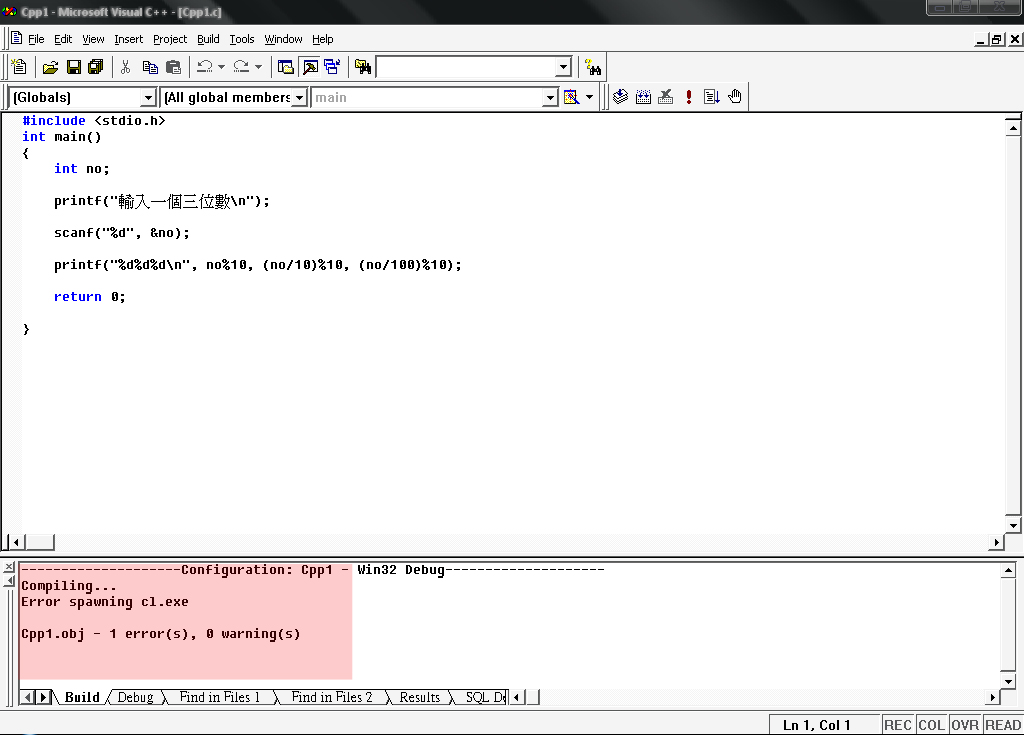Toggle OVR overtype indicator in status bar
1024x735 pixels.
click(x=965, y=725)
